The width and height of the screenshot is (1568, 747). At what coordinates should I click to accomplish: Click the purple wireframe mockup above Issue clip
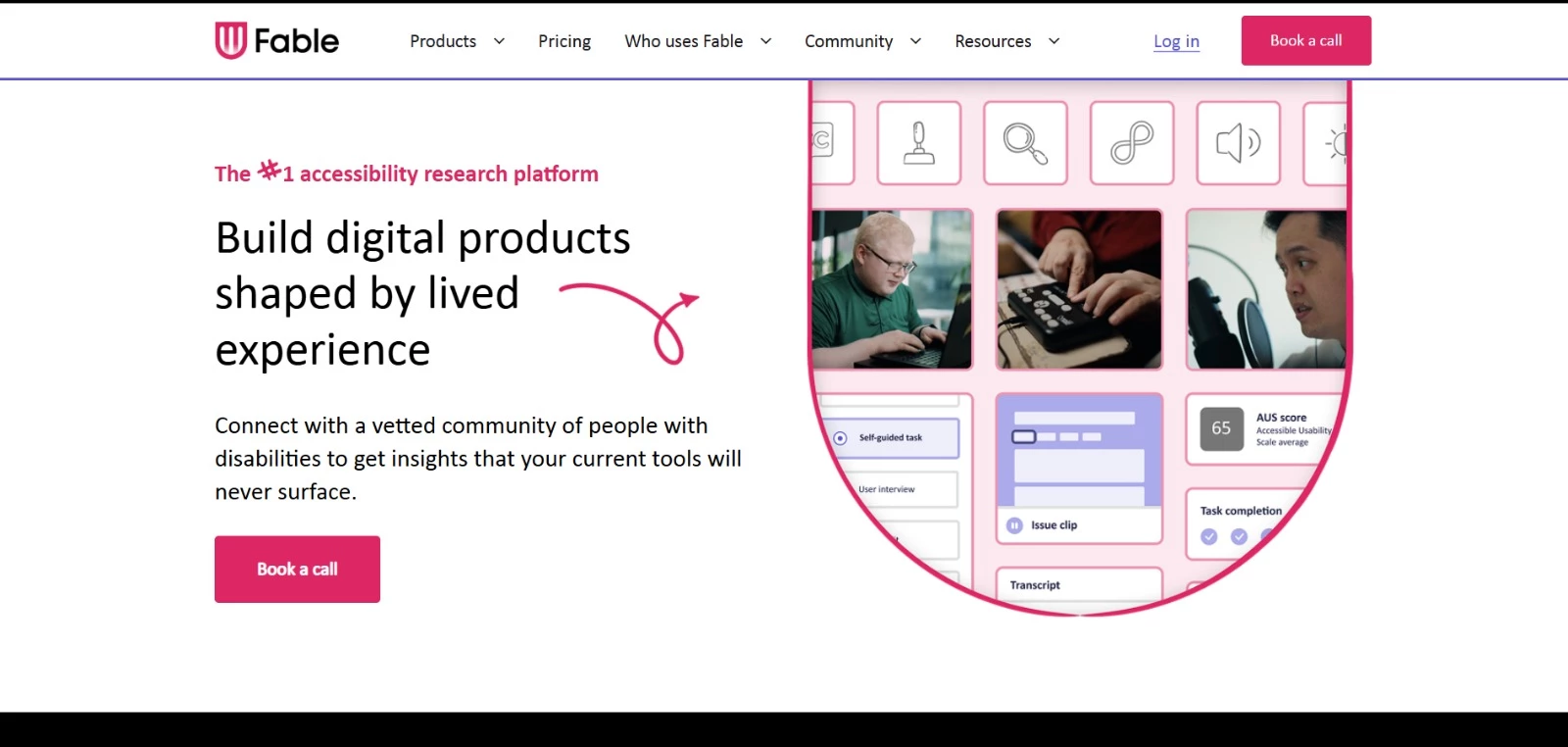coord(1079,451)
